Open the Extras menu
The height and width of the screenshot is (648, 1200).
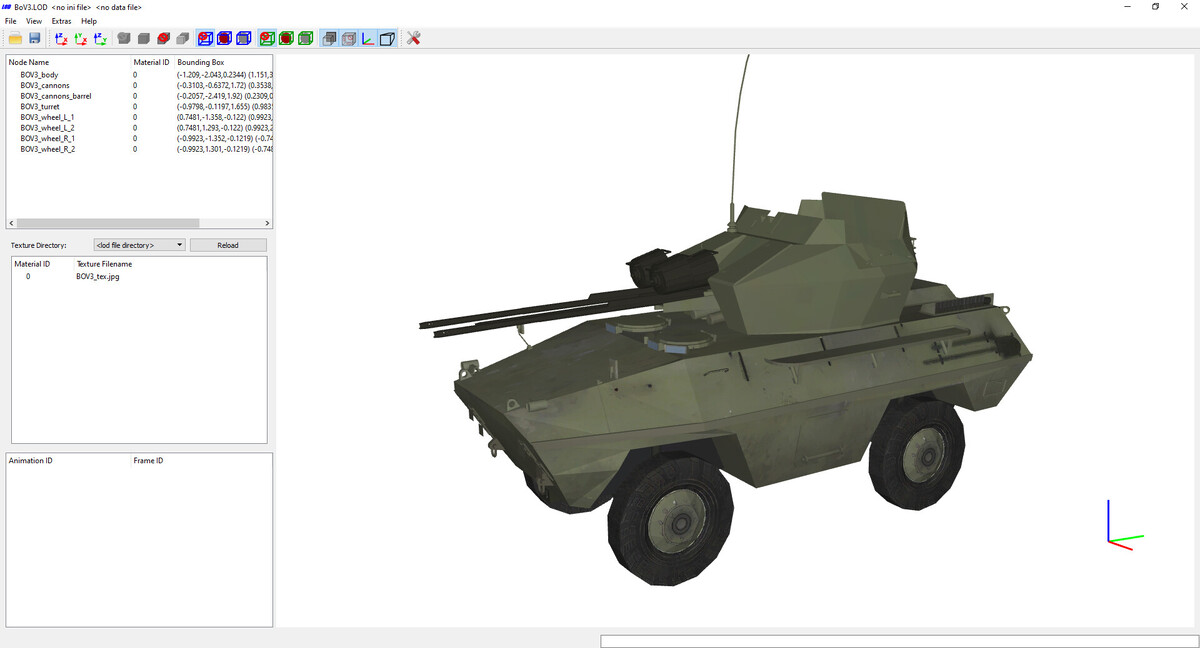click(62, 21)
